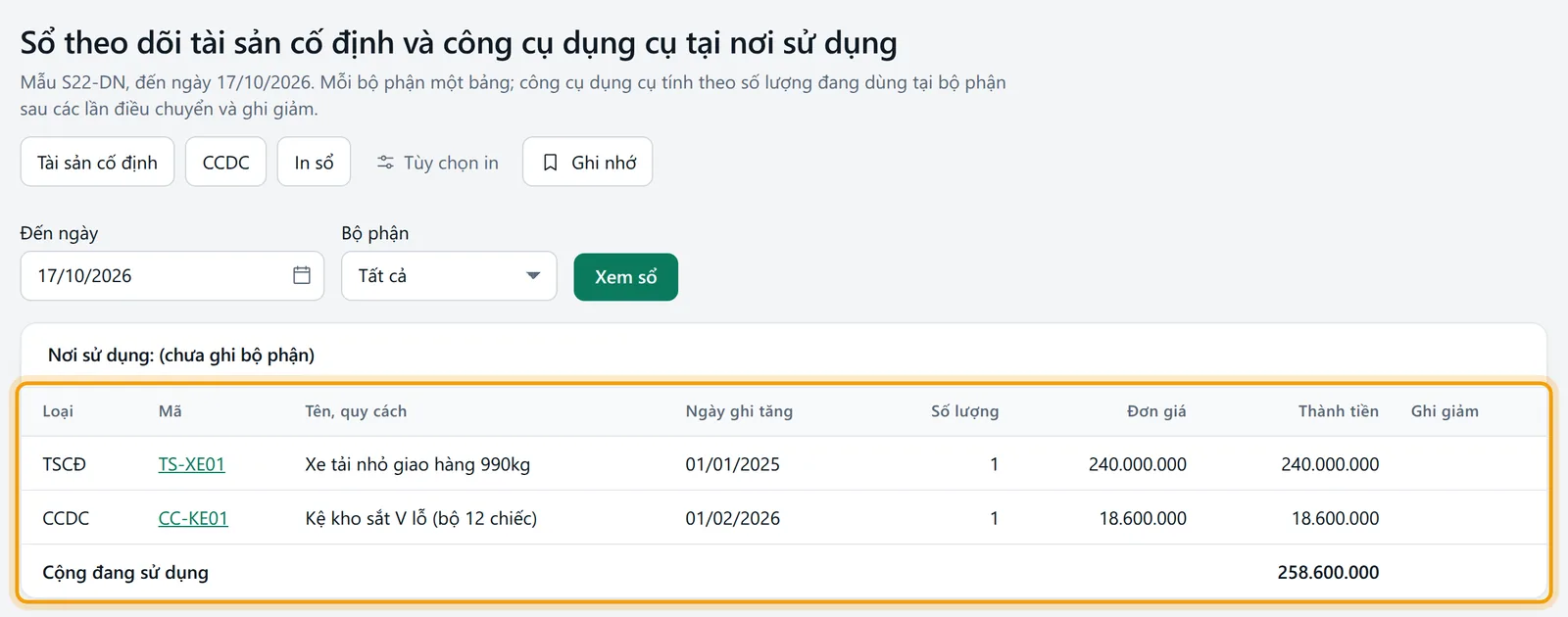Click unit price 240.000.000 in Đơn giá column

[1137, 464]
